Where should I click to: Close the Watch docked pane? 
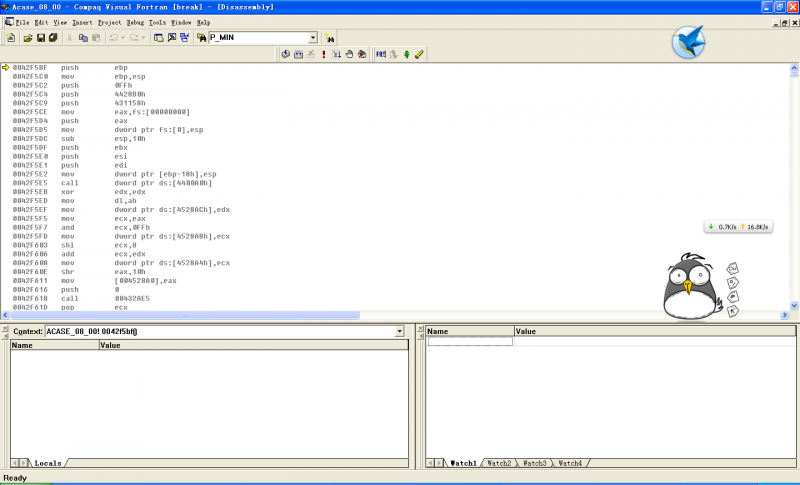pos(420,328)
